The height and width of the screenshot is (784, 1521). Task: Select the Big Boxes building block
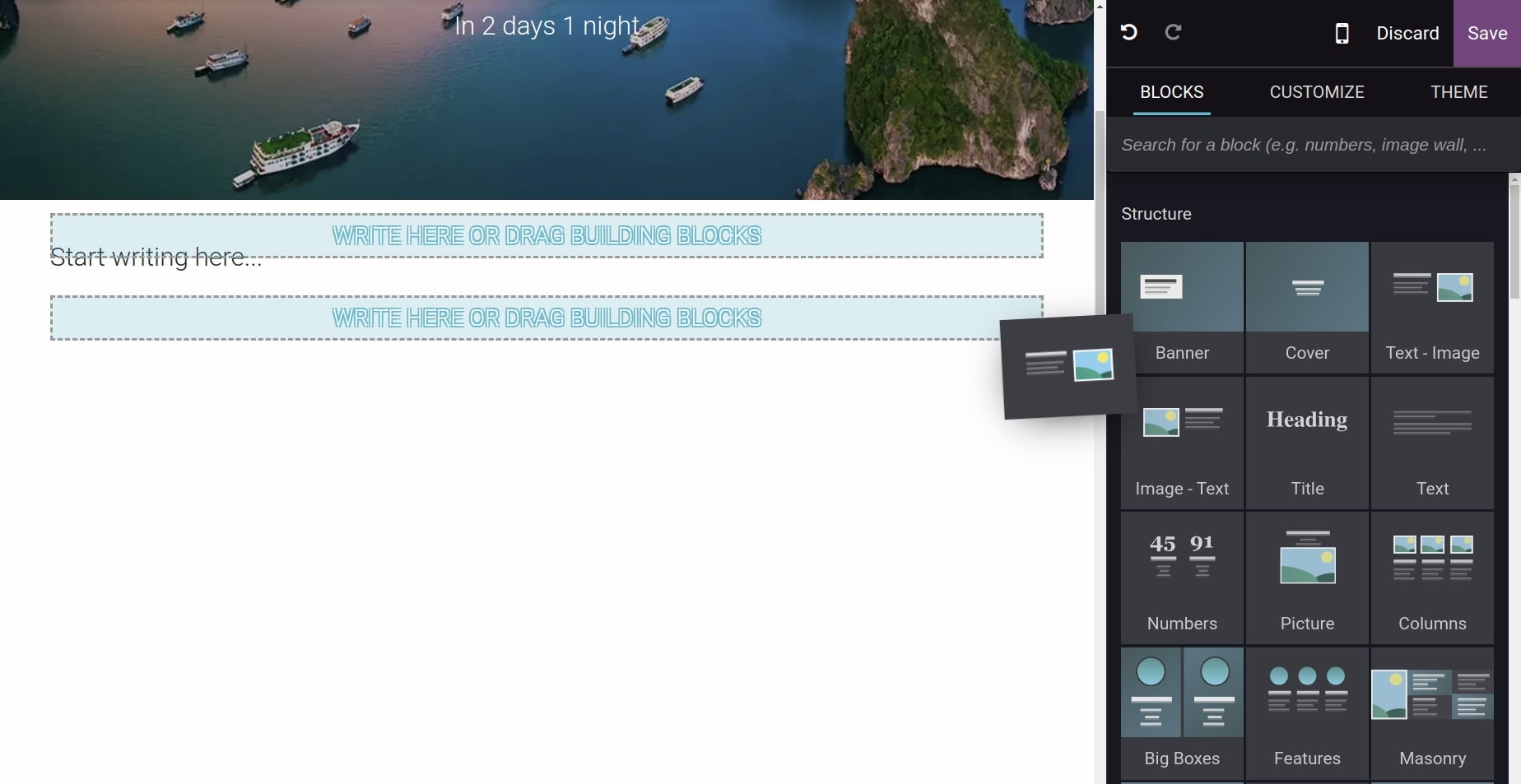pos(1182,713)
